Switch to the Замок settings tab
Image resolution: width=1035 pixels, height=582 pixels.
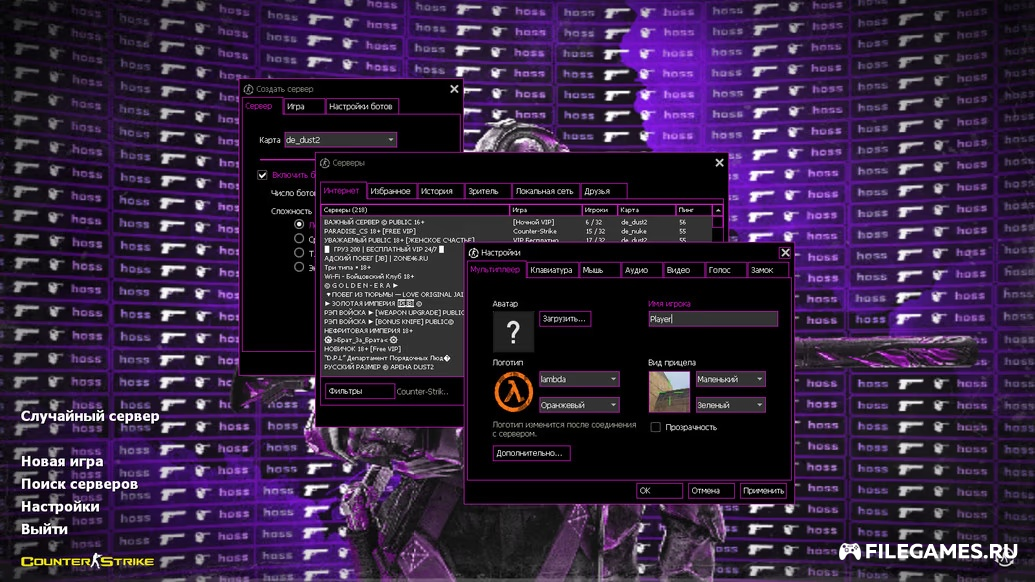[x=768, y=270]
